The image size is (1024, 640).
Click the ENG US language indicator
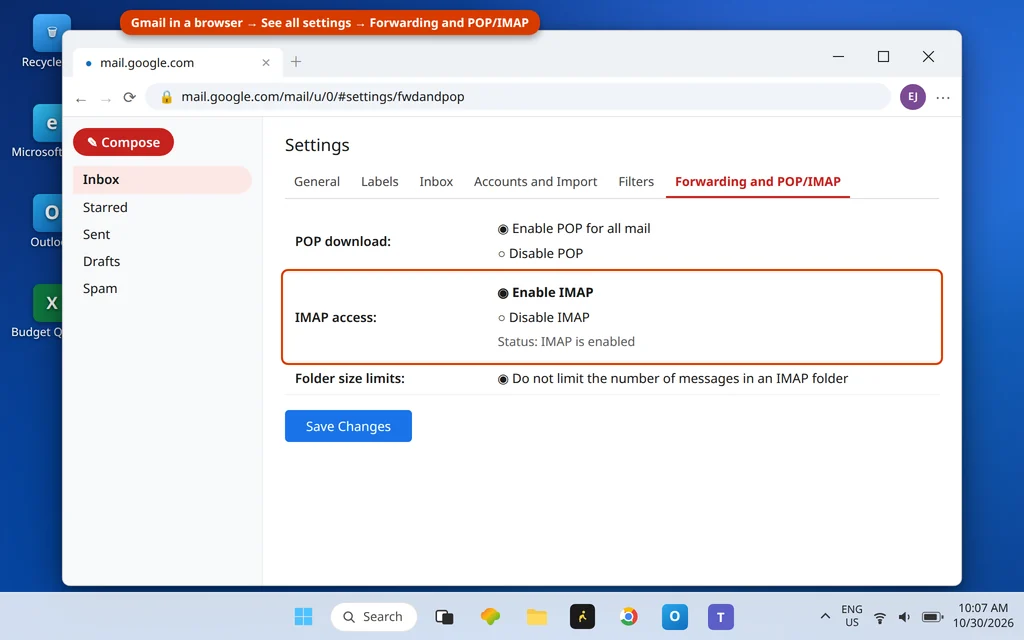tap(852, 616)
